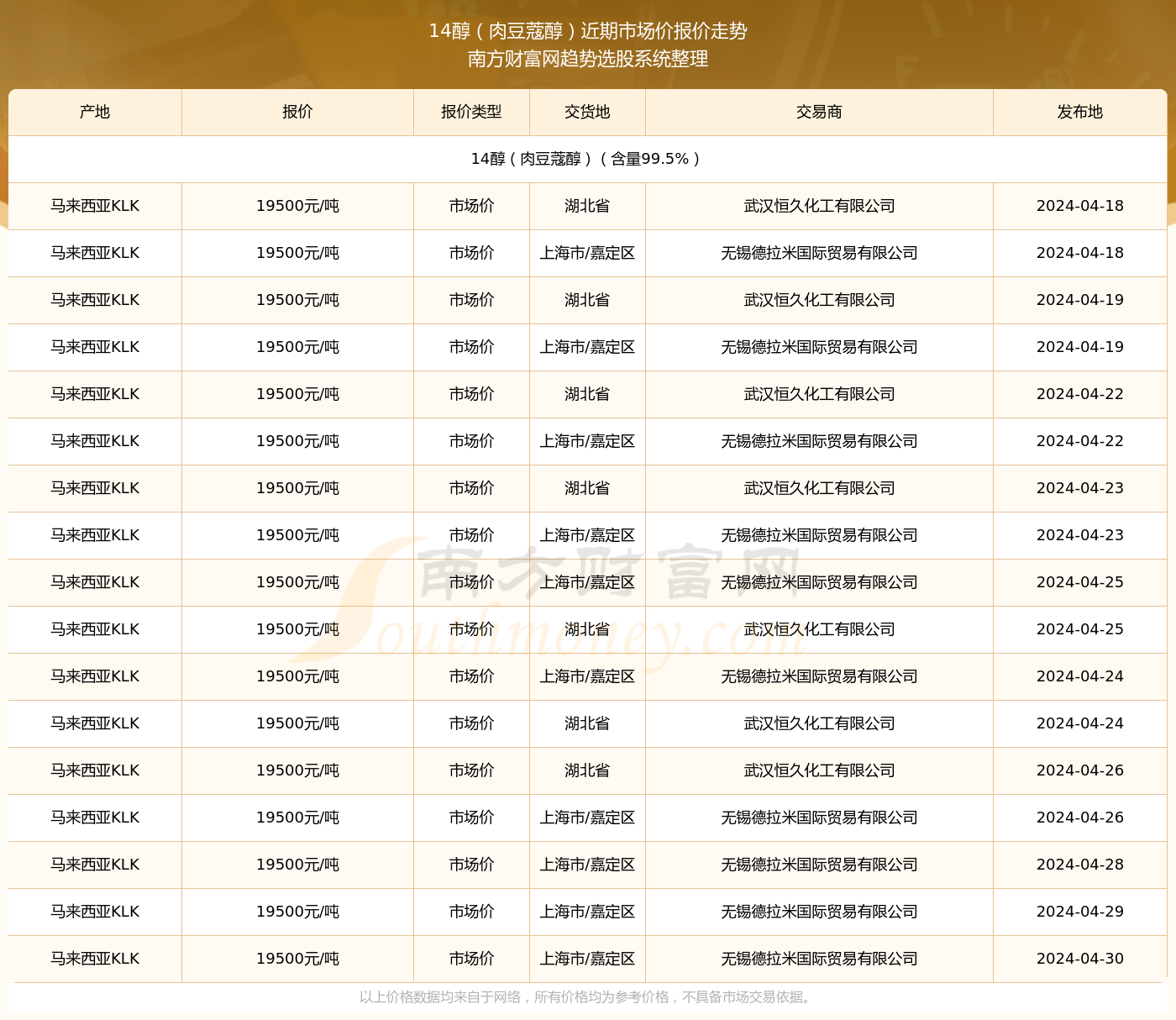The height and width of the screenshot is (1020, 1176).
Task: Click 无锡德拉米国际贸易有限公司 in the 2024-04-18 row
Action: click(x=819, y=253)
